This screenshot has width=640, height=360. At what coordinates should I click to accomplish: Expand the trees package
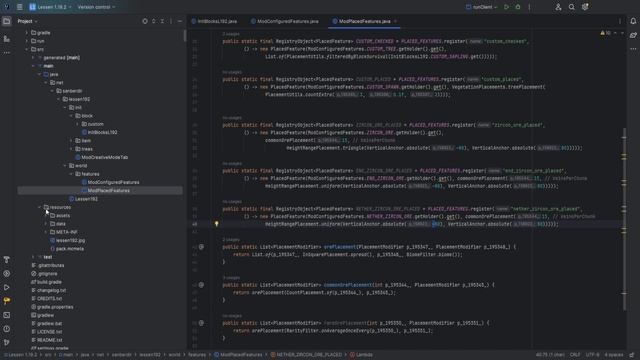coord(71,149)
